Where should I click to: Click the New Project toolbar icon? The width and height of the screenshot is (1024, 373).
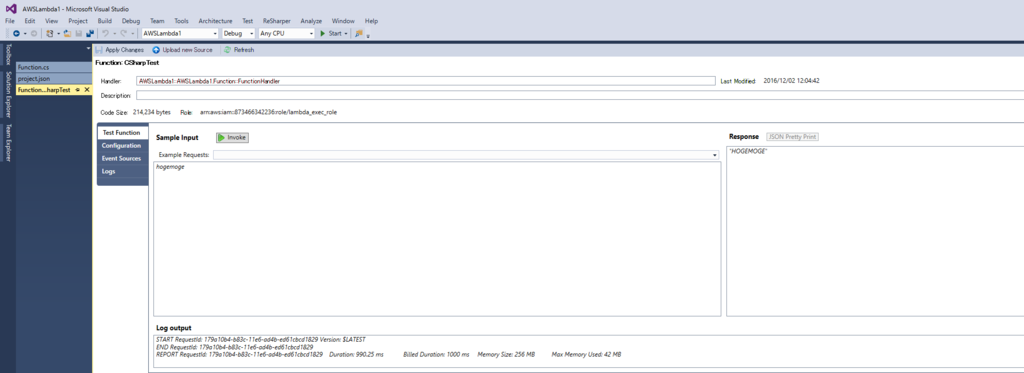click(50, 33)
